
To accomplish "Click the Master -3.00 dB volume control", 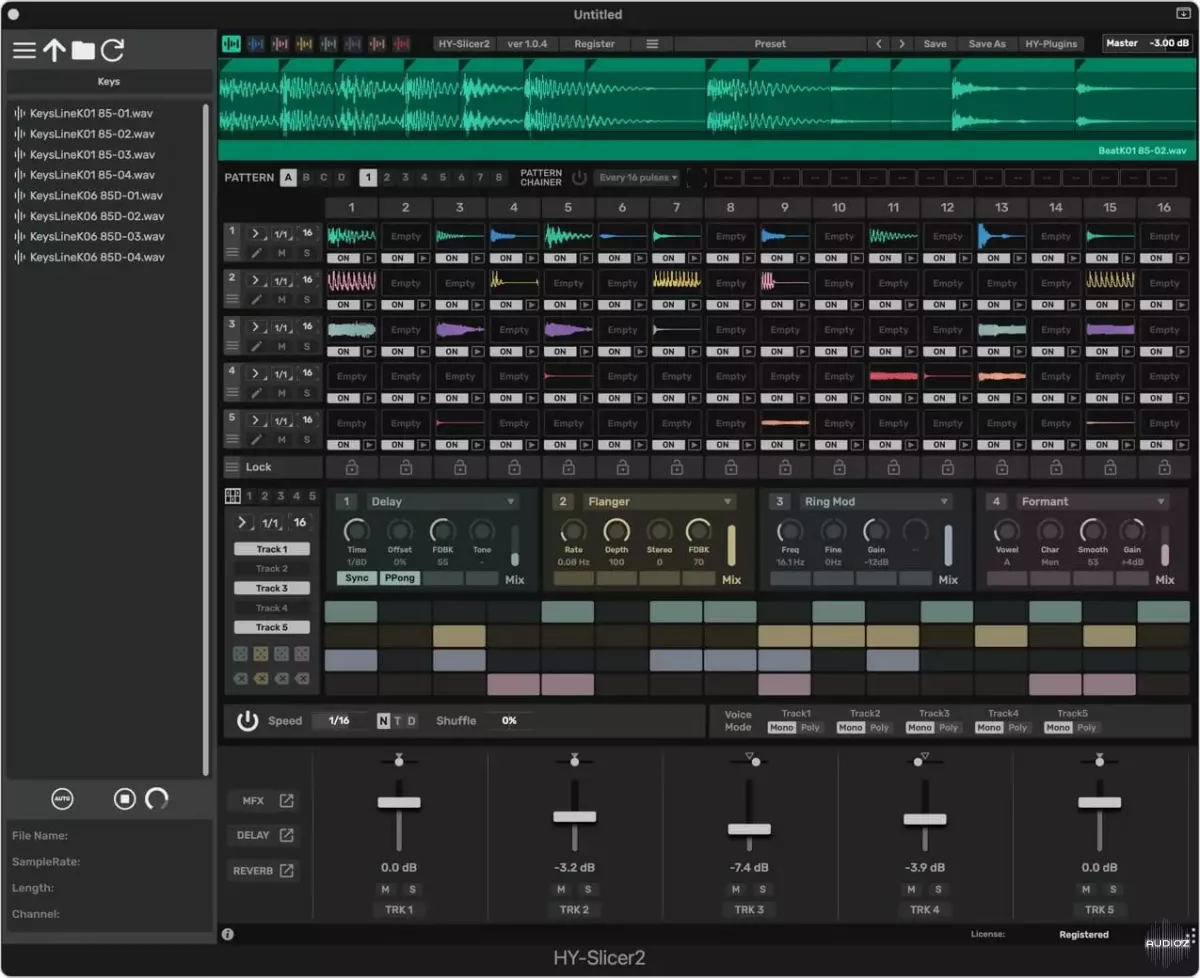I will [x=1147, y=43].
